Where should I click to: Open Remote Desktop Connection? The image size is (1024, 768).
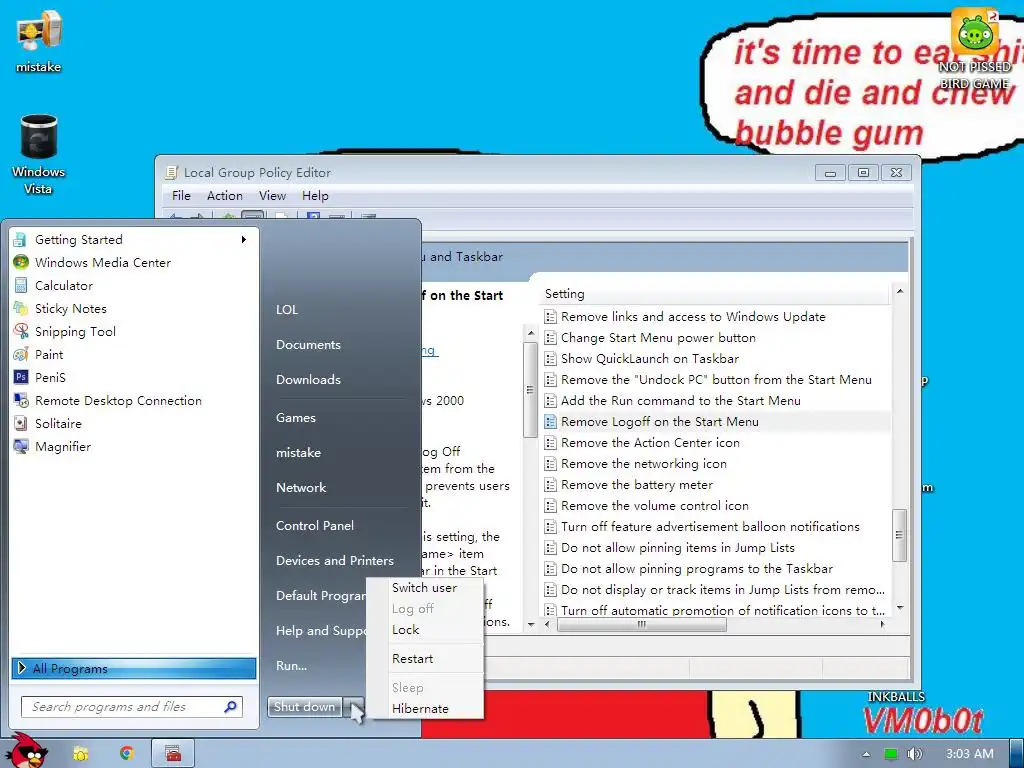click(x=132, y=400)
